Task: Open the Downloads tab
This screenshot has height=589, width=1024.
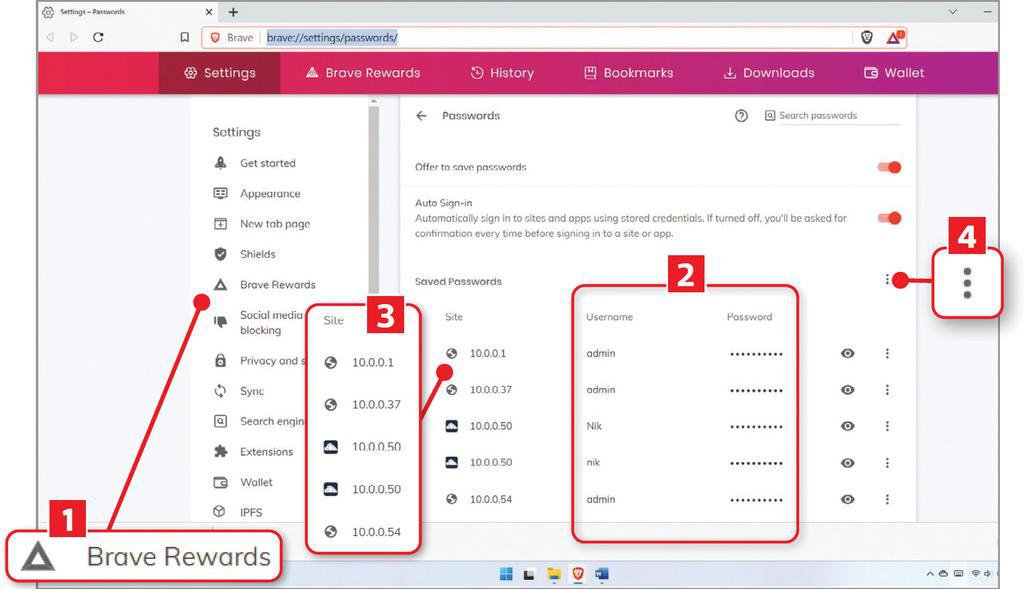Action: 769,73
